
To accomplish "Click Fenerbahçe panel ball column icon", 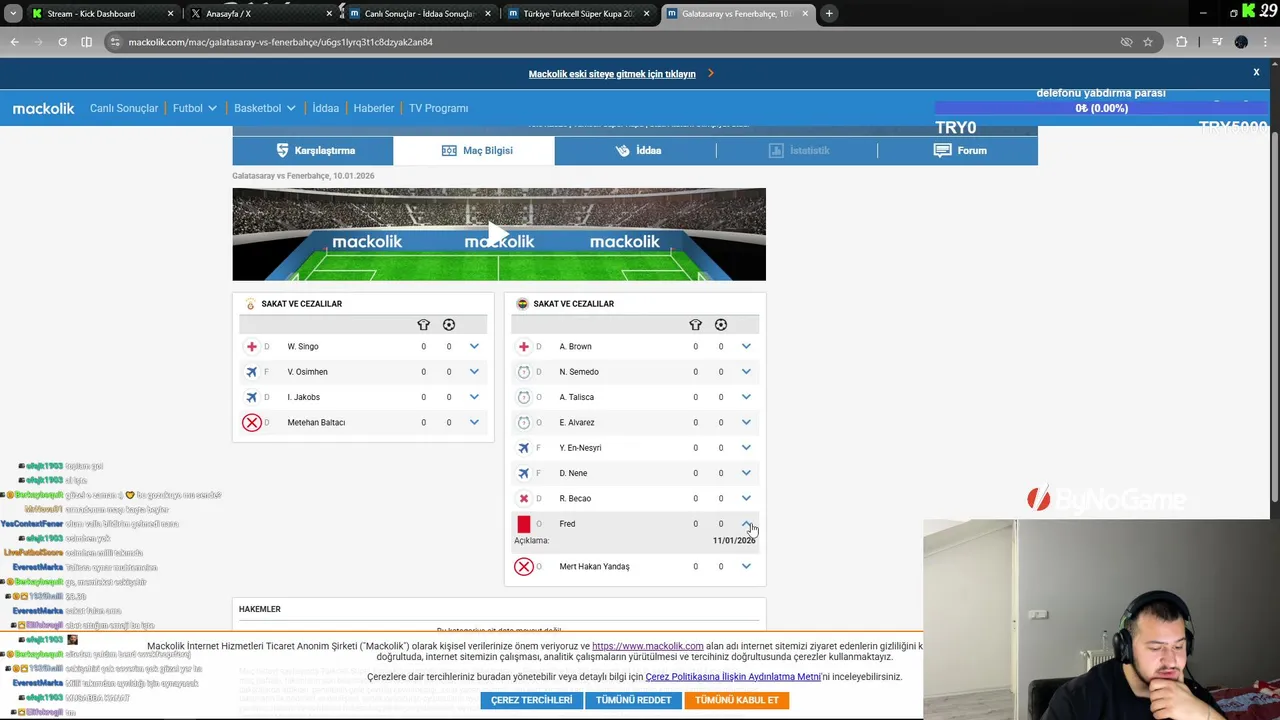I will tap(721, 325).
